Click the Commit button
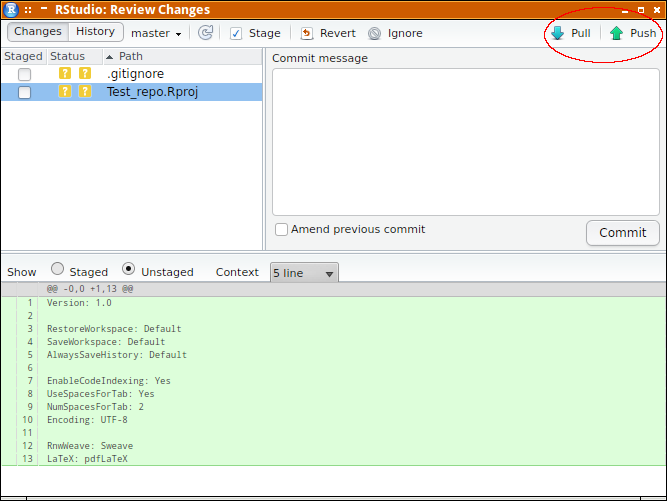Screen dimensions: 667x501 [x=622, y=233]
